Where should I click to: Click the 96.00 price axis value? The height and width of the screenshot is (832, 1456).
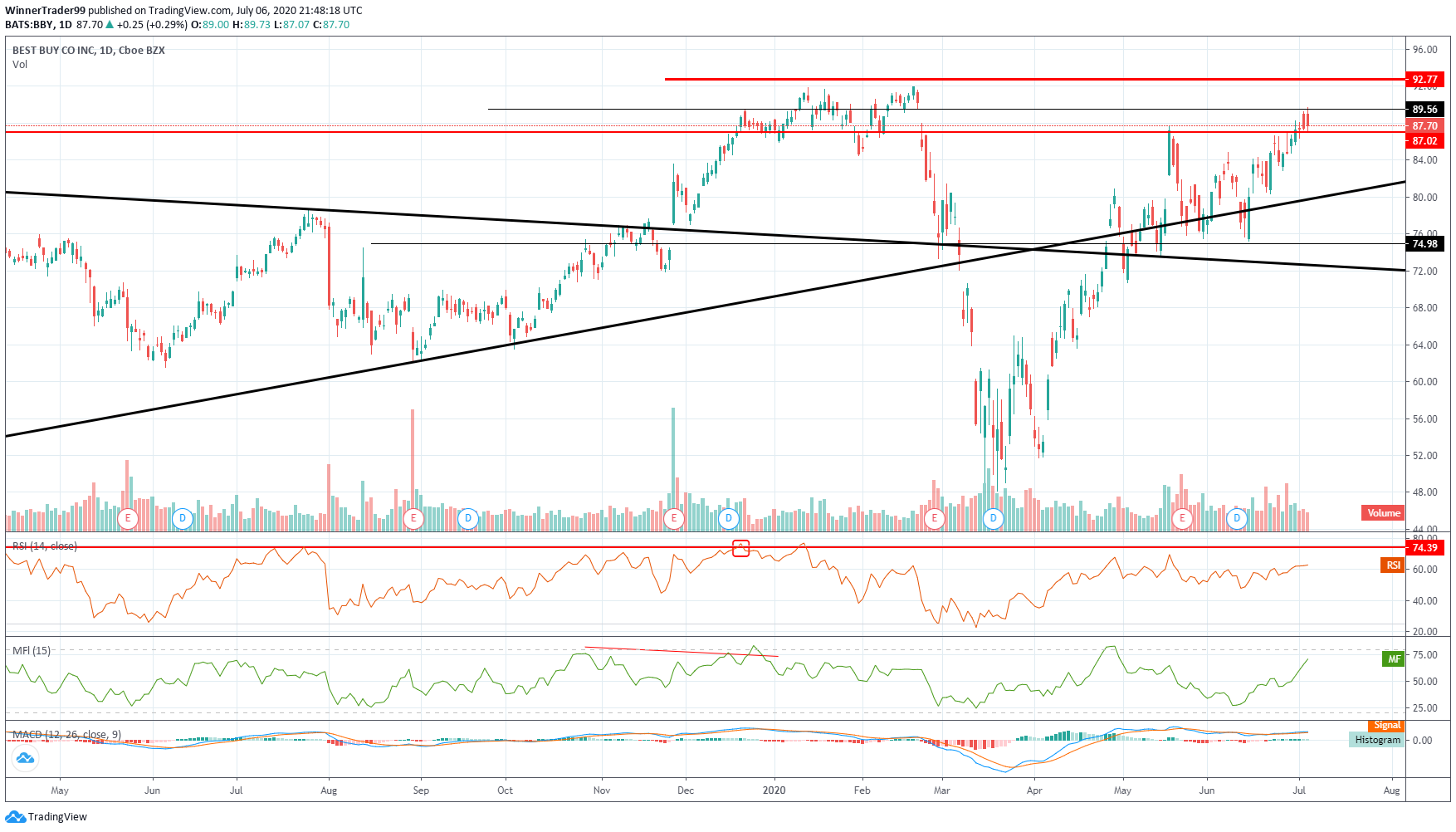point(1424,50)
